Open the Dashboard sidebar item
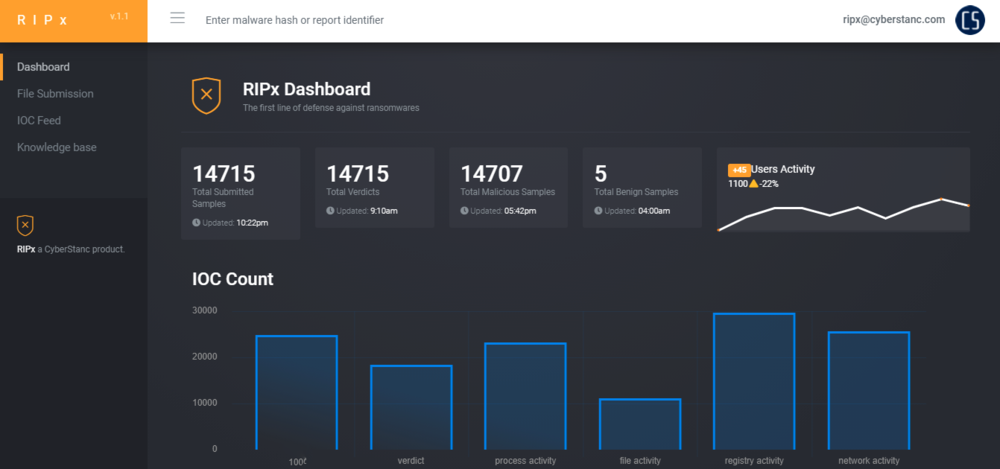The image size is (1000, 469). 43,67
